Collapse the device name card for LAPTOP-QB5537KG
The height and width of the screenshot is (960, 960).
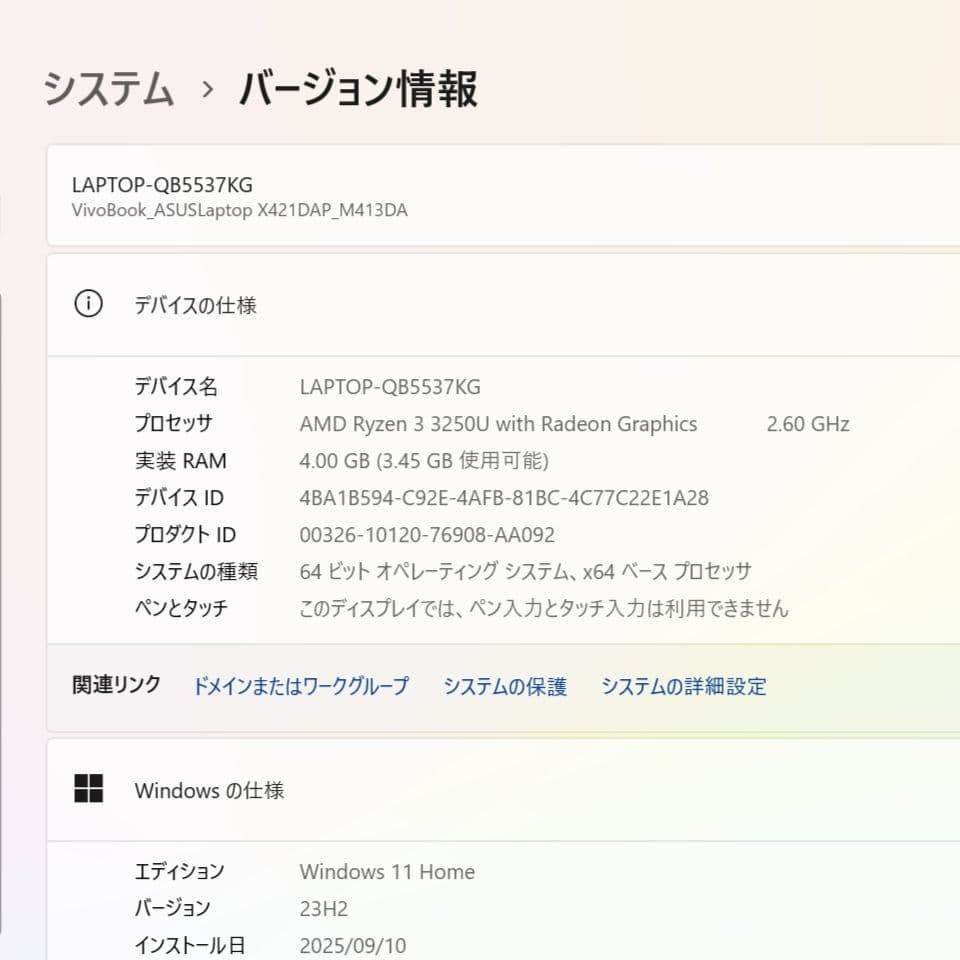coord(162,184)
